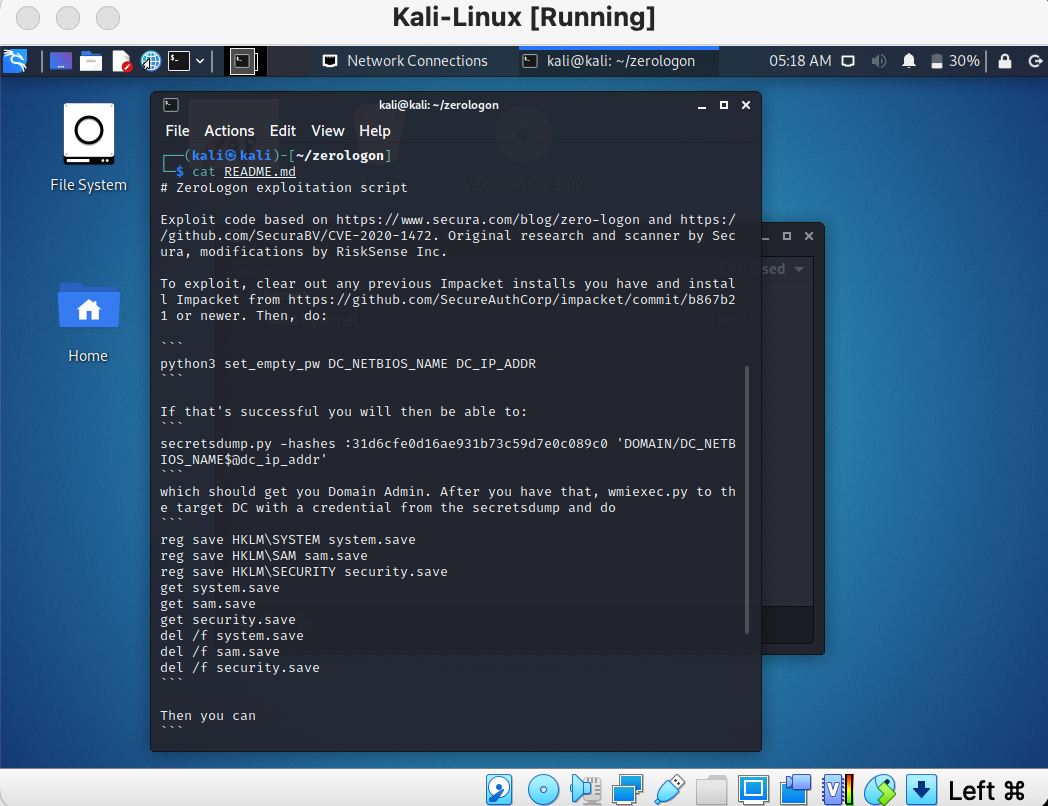
Task: Click the 05:18 AM clock
Action: point(800,61)
